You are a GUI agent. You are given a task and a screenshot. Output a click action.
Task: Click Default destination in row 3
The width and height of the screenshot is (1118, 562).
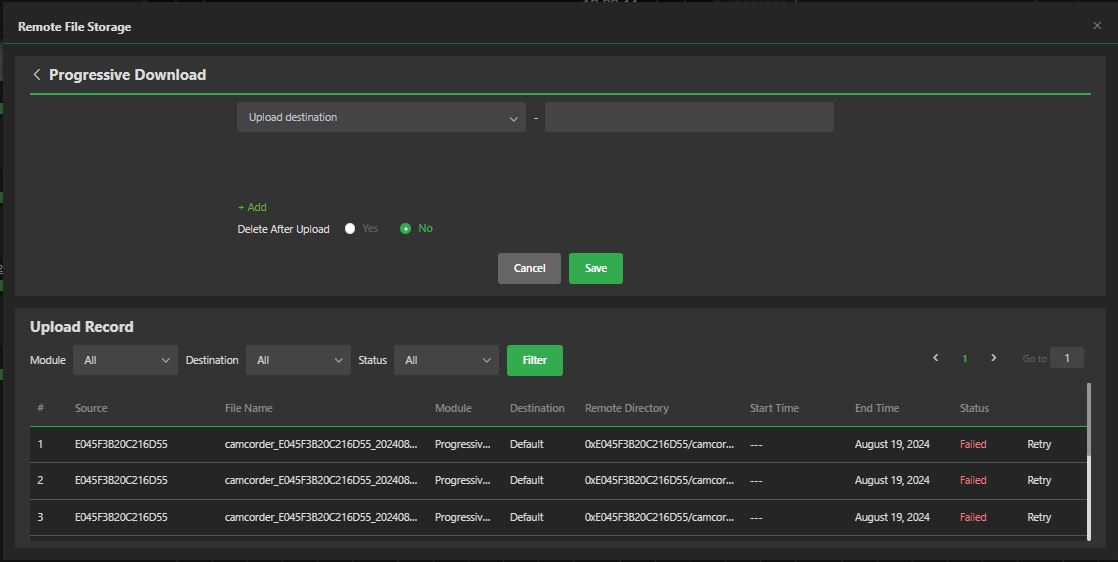[527, 517]
